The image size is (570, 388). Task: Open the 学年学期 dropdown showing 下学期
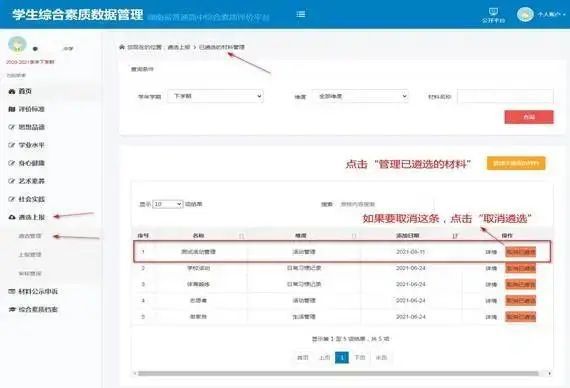pos(215,96)
